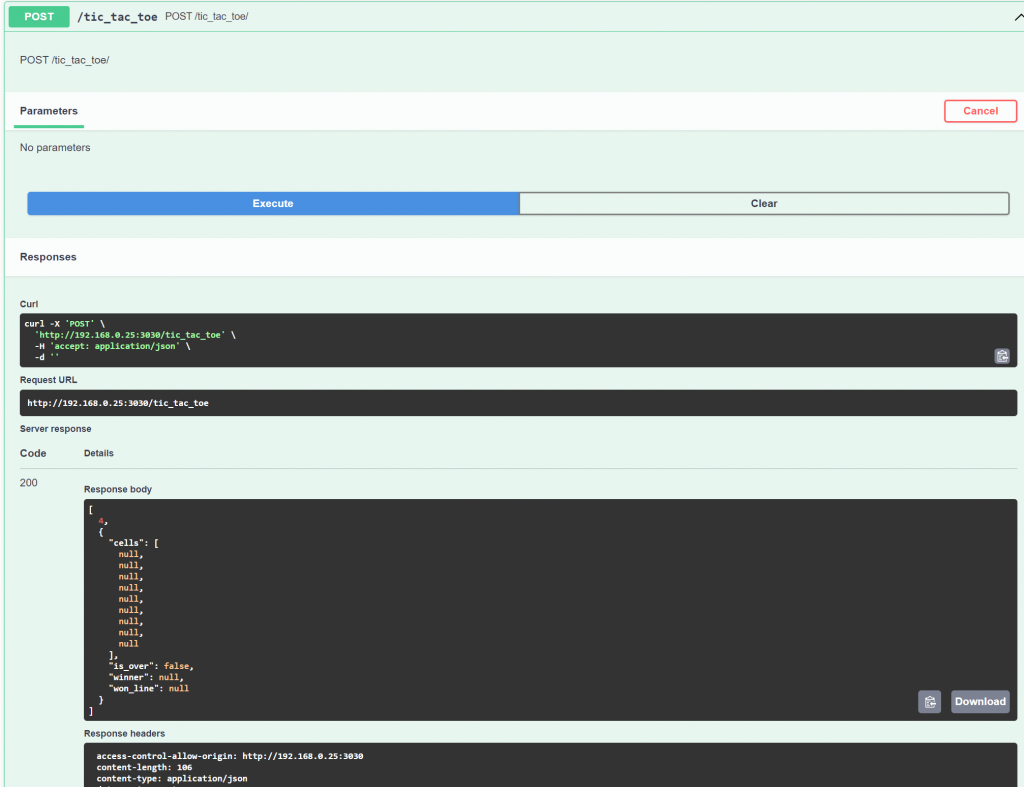Click the No parameters text
Viewport: 1024px width, 787px height.
[x=55, y=148]
